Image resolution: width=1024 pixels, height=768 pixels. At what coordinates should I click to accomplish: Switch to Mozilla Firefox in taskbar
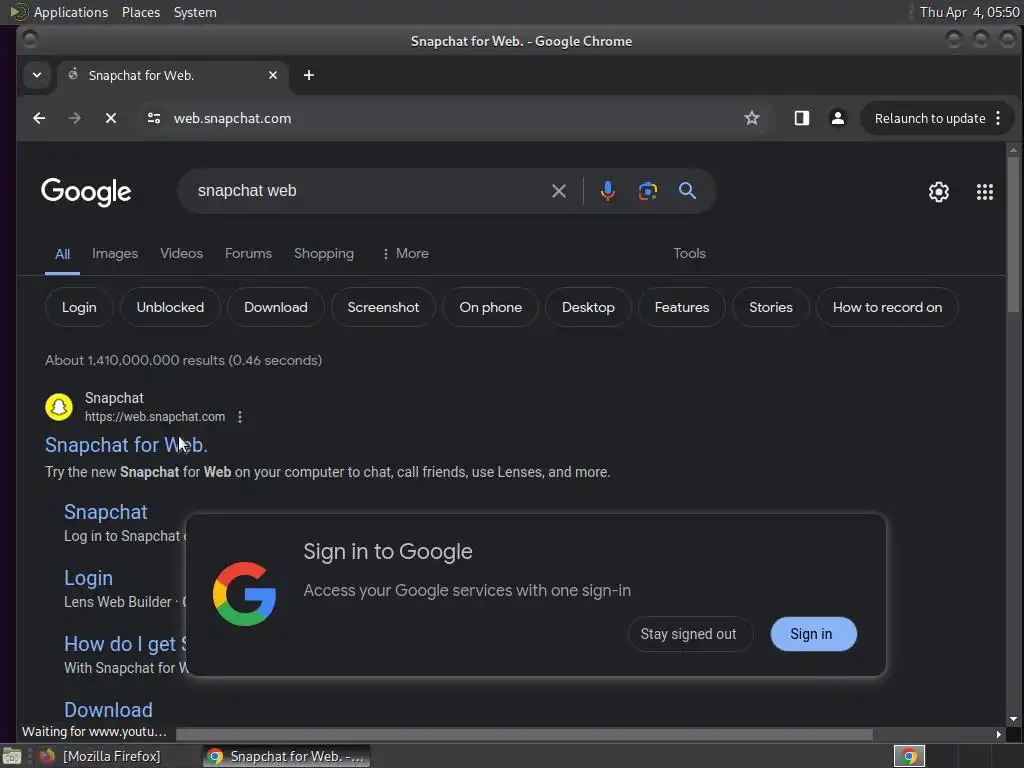point(100,756)
